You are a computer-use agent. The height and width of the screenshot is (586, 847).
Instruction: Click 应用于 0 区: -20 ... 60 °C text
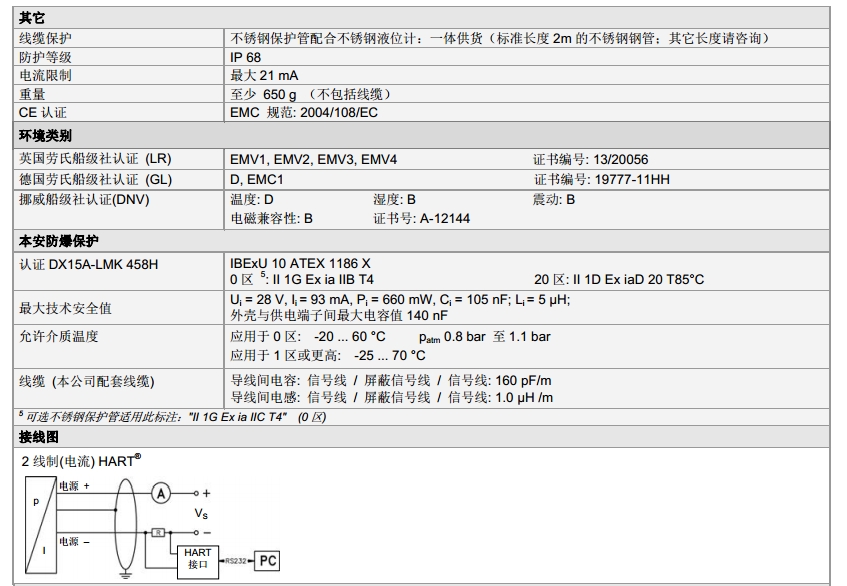(x=308, y=336)
